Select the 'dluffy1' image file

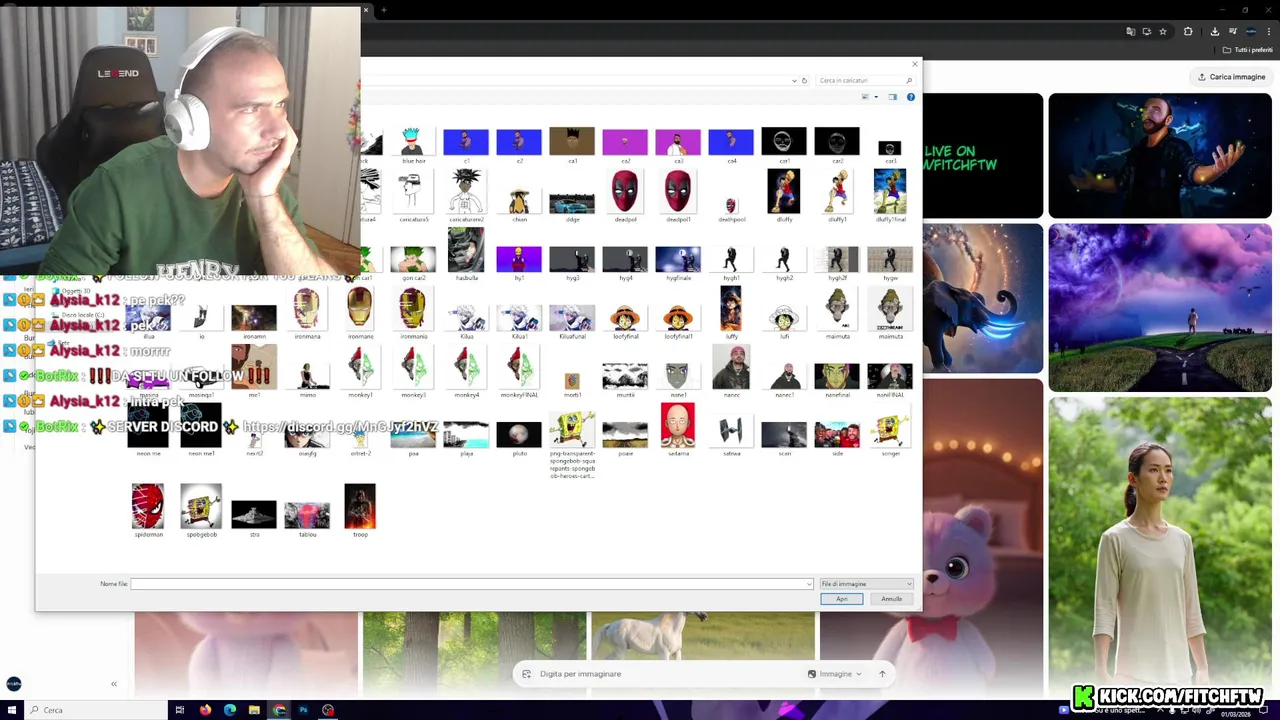(837, 195)
